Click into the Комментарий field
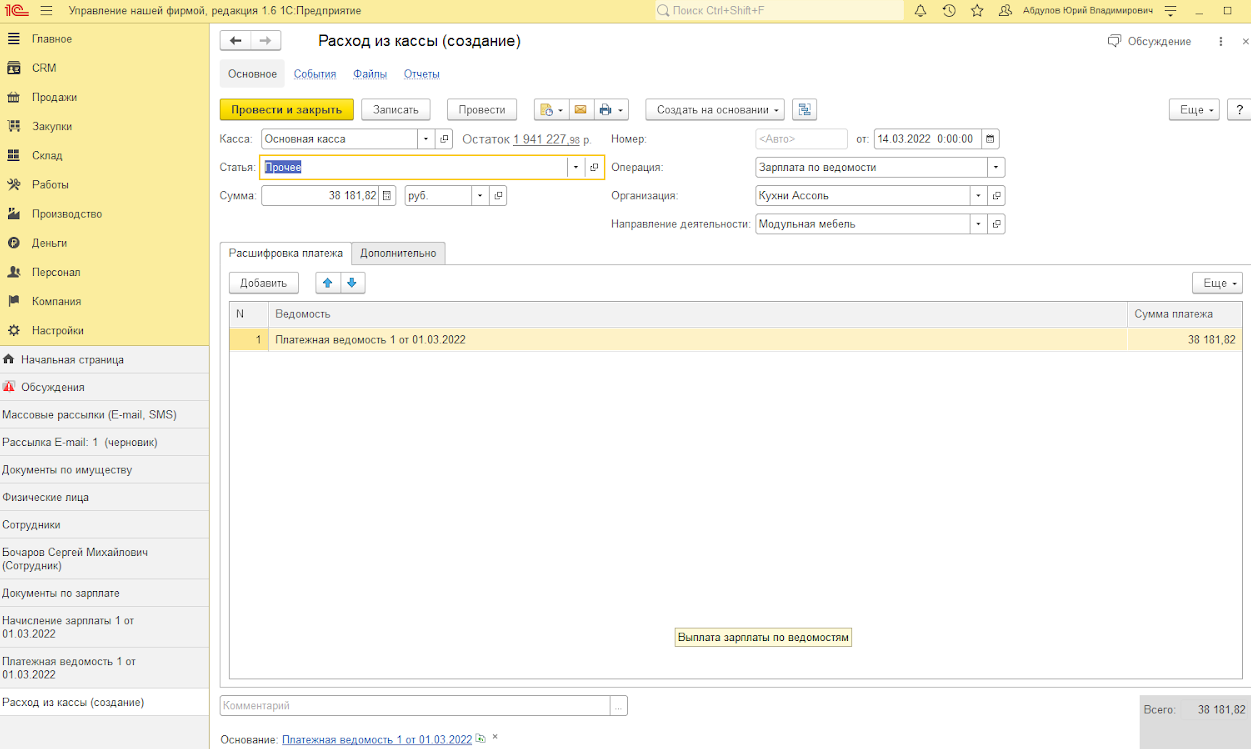 click(x=415, y=706)
